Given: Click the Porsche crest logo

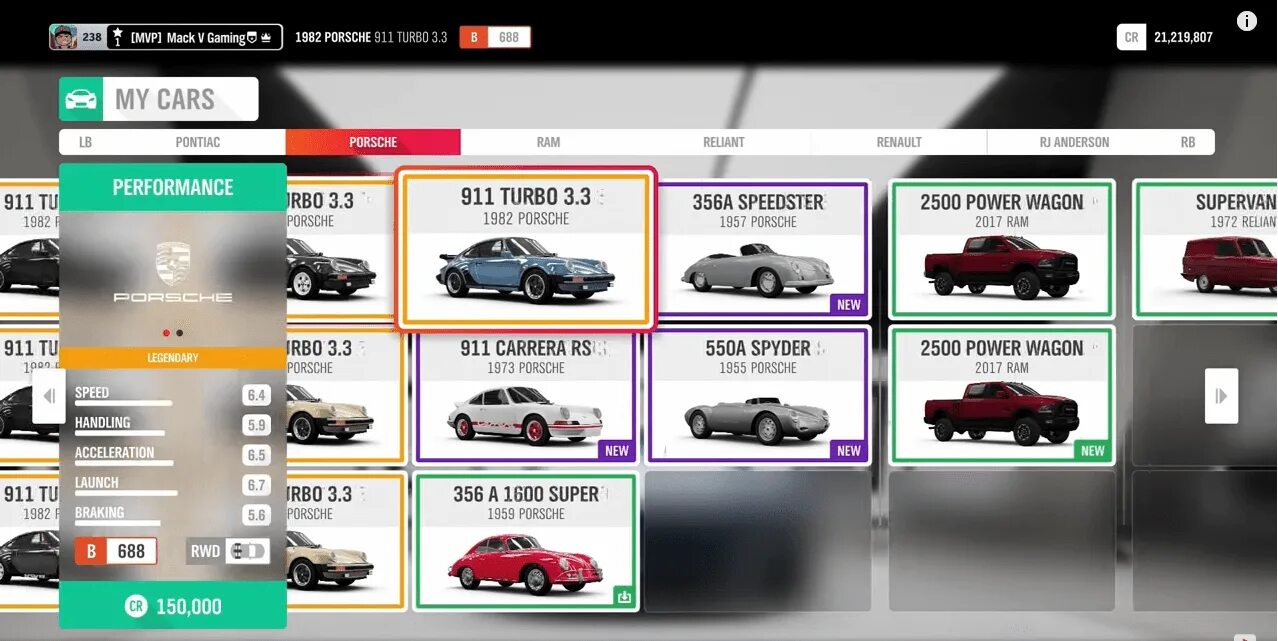Looking at the screenshot, I should tap(173, 262).
